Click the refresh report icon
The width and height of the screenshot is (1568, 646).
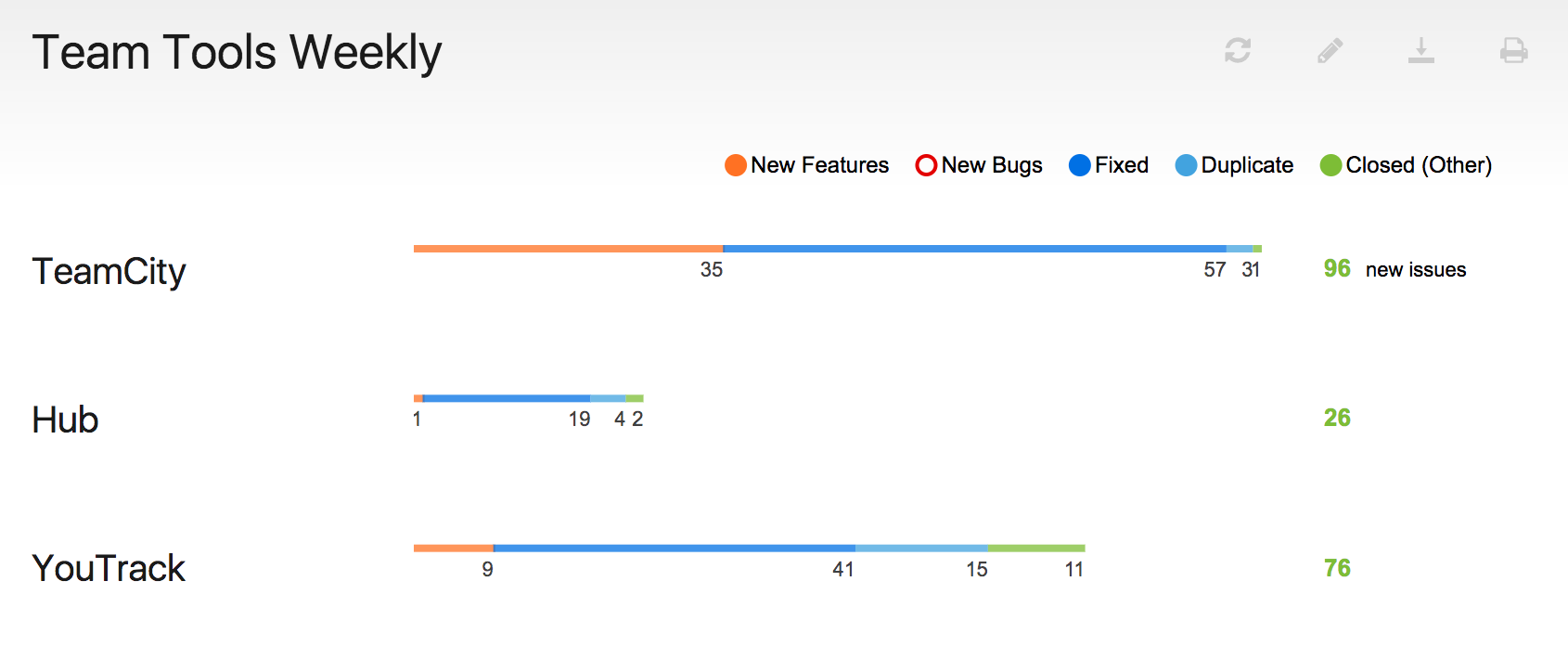(1238, 50)
